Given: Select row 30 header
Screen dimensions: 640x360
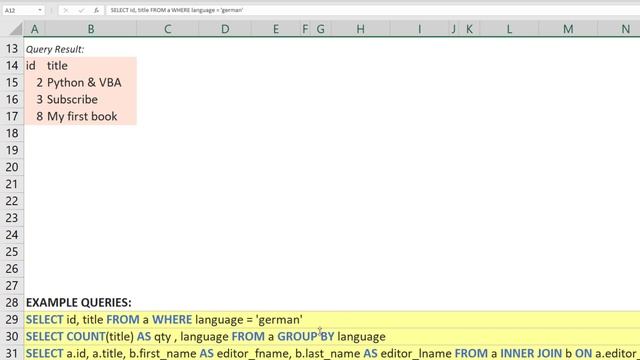Looking at the screenshot, I should (12, 336).
